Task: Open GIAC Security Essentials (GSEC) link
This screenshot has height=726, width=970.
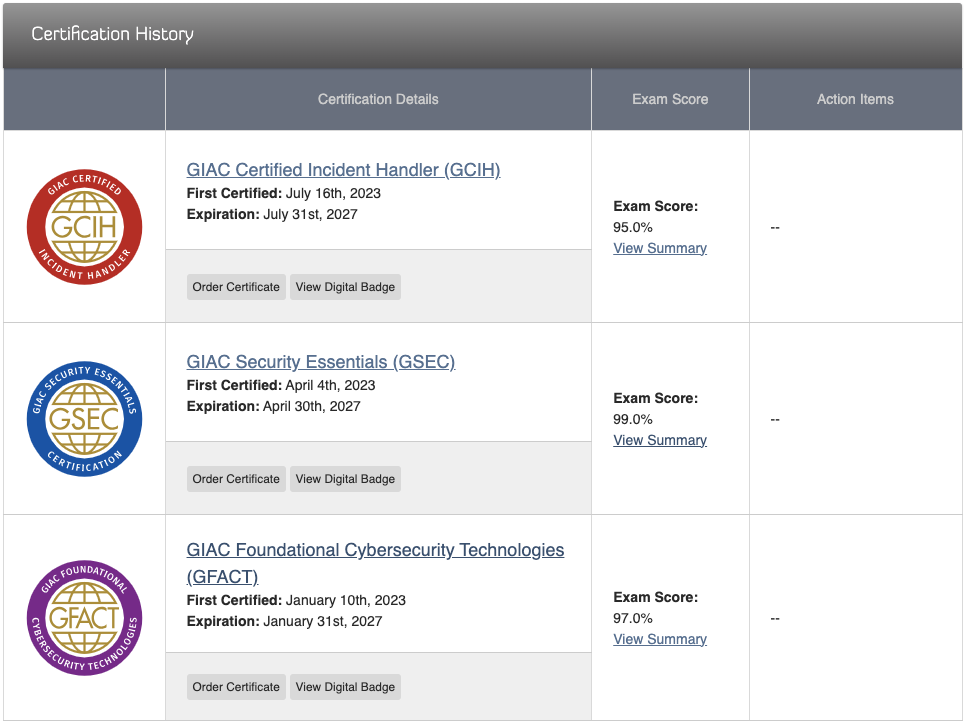Action: 320,362
